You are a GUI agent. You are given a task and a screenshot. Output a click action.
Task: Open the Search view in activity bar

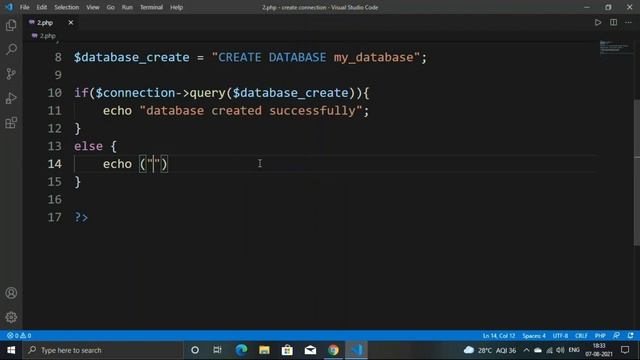pos(11,50)
